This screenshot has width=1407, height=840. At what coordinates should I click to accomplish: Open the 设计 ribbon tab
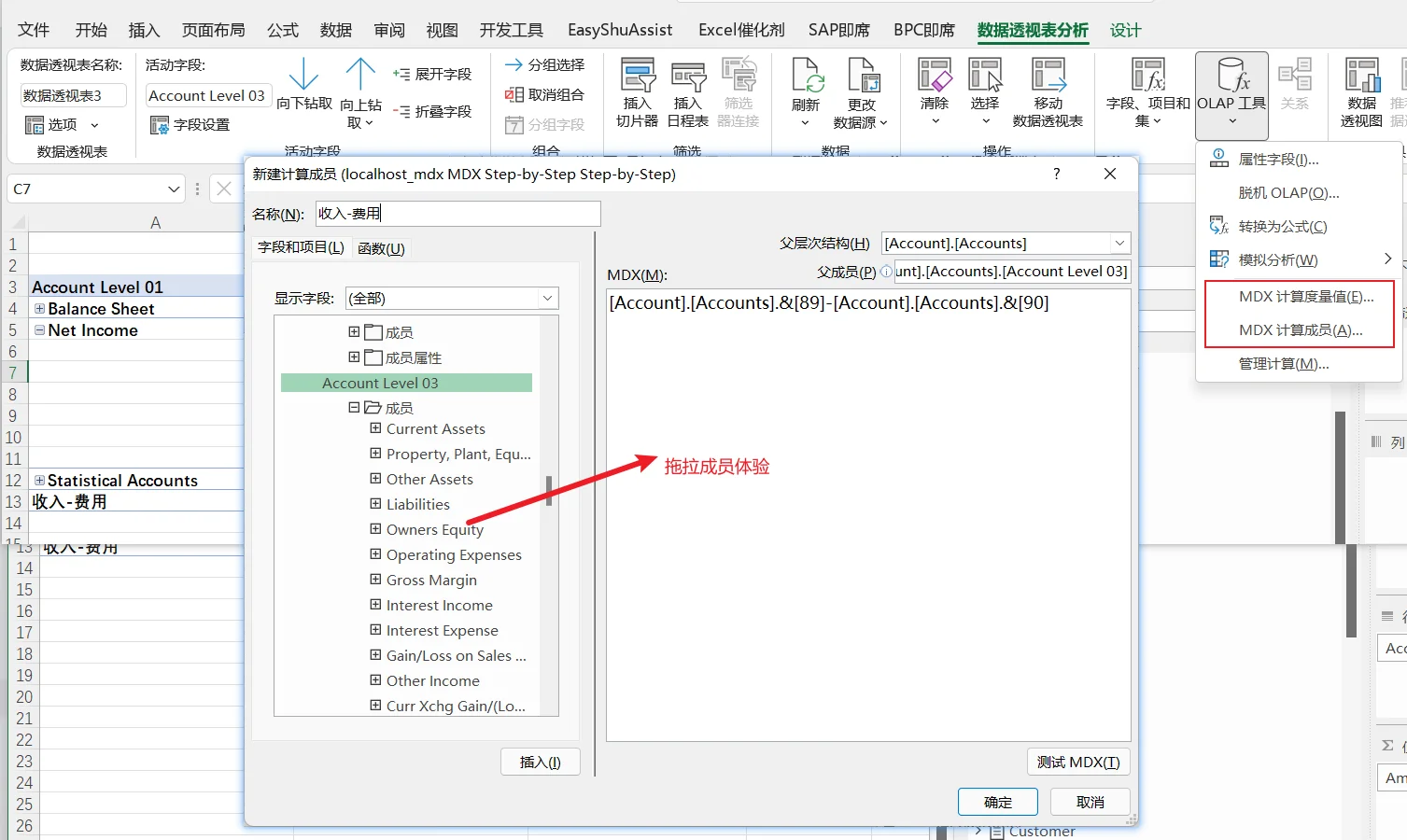click(1125, 30)
